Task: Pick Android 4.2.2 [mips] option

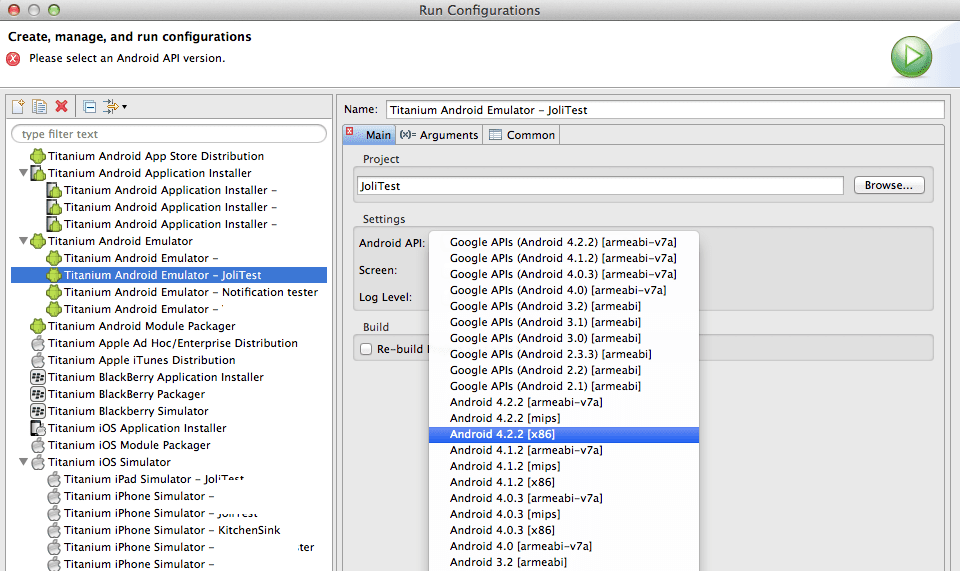Action: tap(564, 418)
